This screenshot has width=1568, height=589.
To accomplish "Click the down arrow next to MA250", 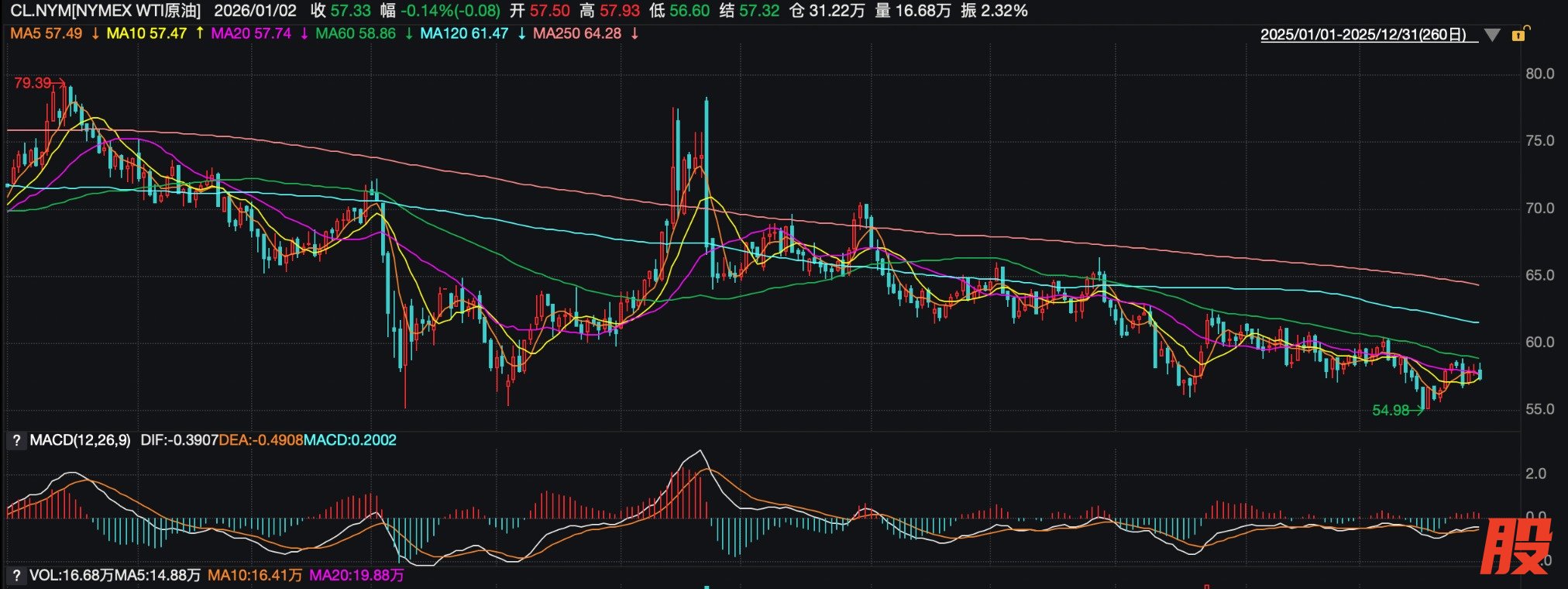I will point(634,33).
